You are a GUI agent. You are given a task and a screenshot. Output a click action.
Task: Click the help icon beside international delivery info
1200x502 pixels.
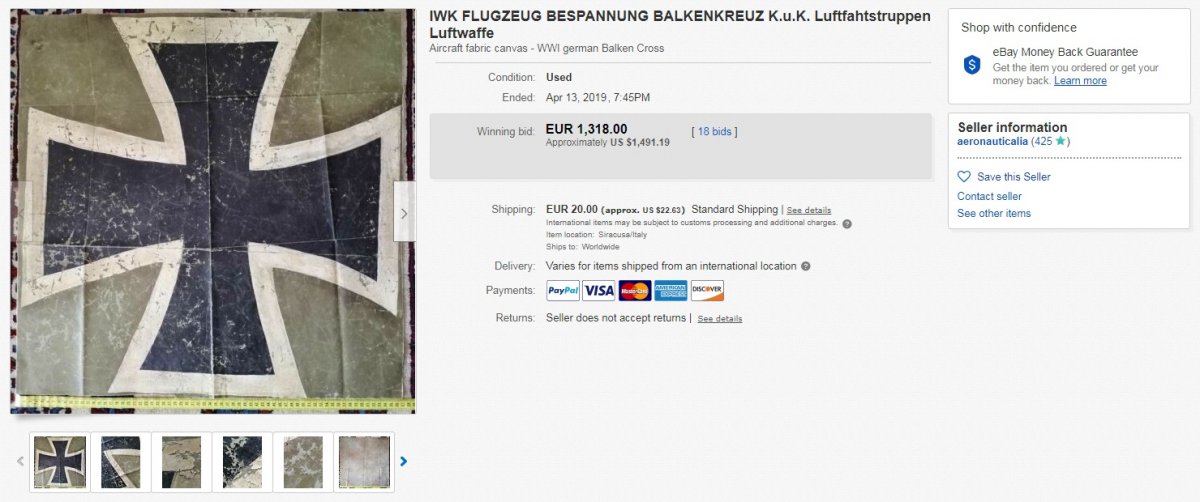click(x=806, y=267)
